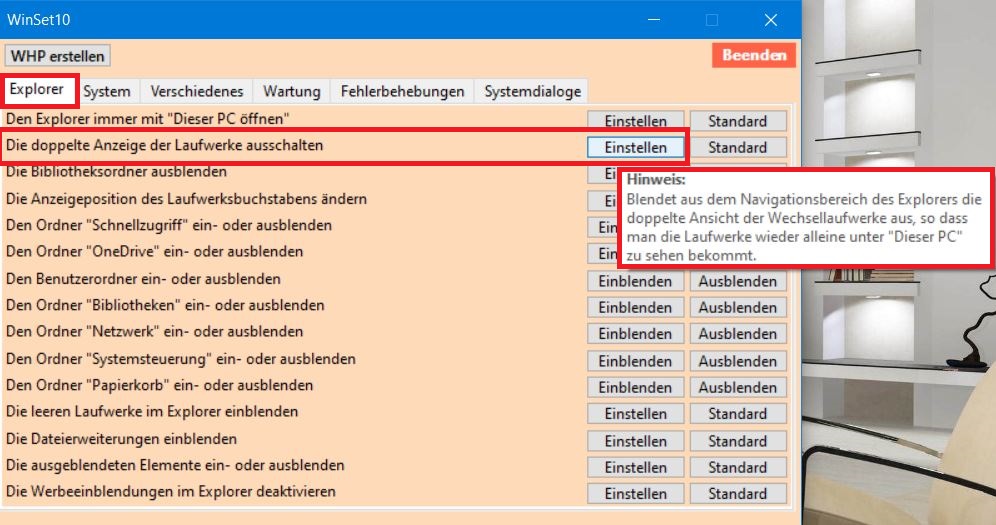Viewport: 996px width, 525px height.
Task: Click the text 'Die Bibliotheksordner ausblenden'
Action: [x=116, y=171]
